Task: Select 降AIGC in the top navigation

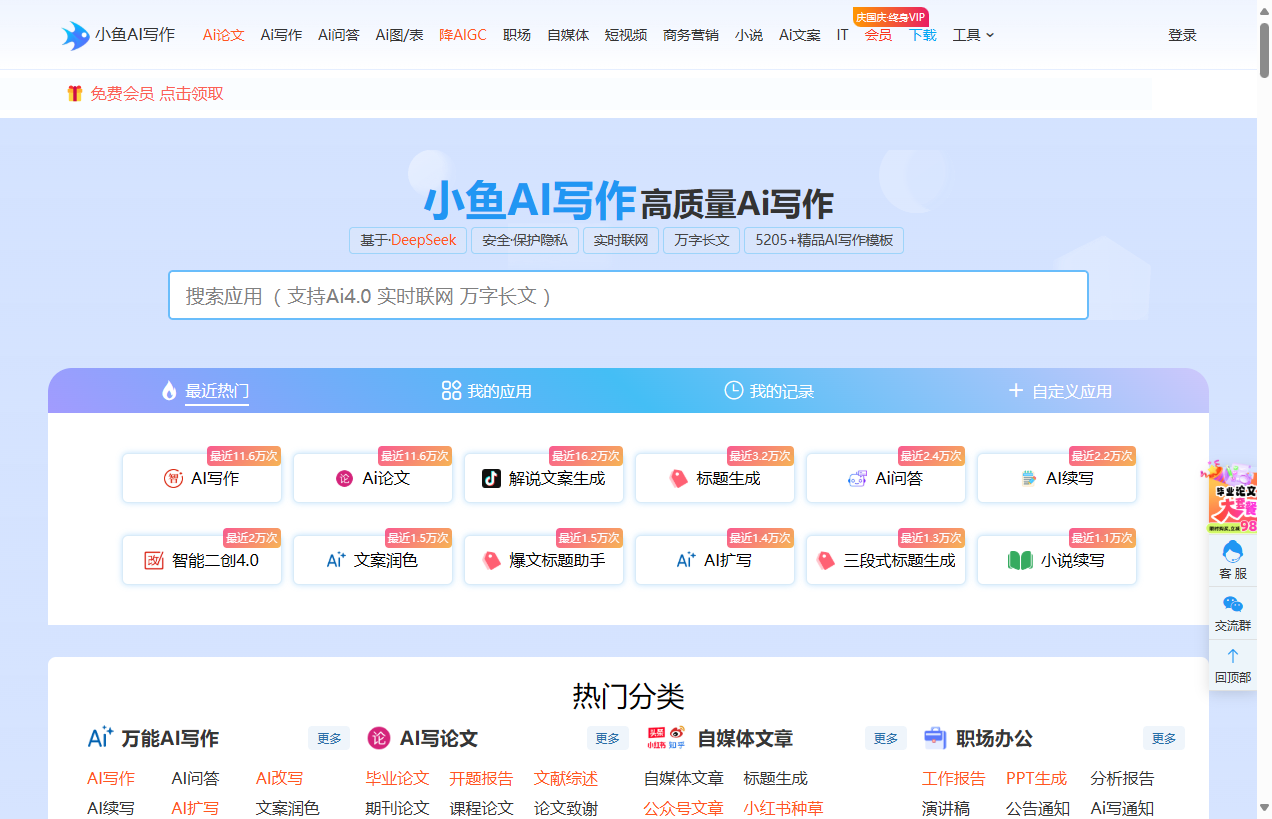Action: 463,35
